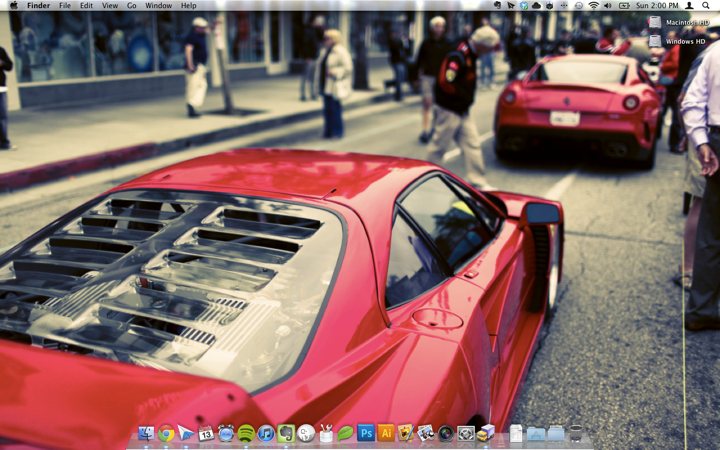Image resolution: width=720 pixels, height=450 pixels.
Task: Open Finder from the Dock
Action: 147,433
